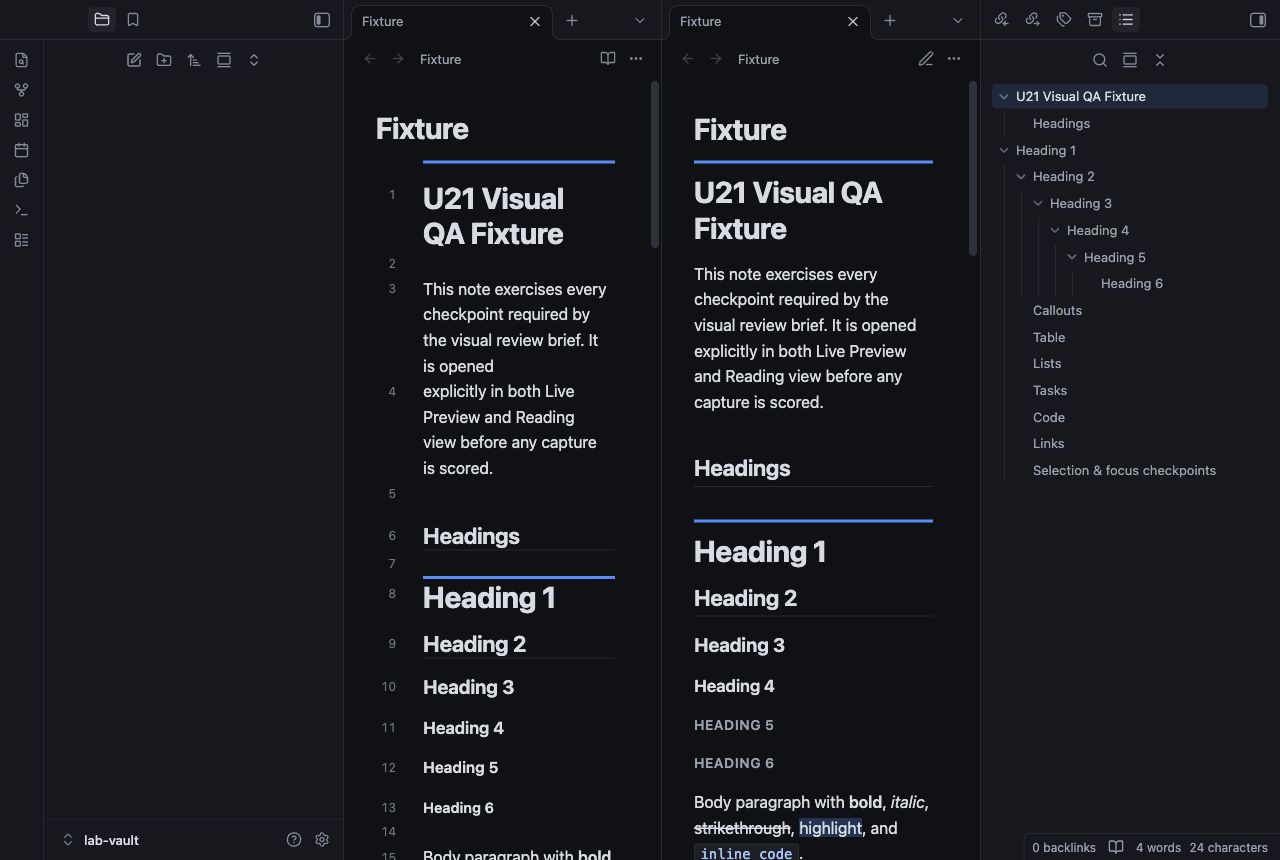Navigate back in the right Fixture pane
This screenshot has height=860, width=1280.
[688, 59]
